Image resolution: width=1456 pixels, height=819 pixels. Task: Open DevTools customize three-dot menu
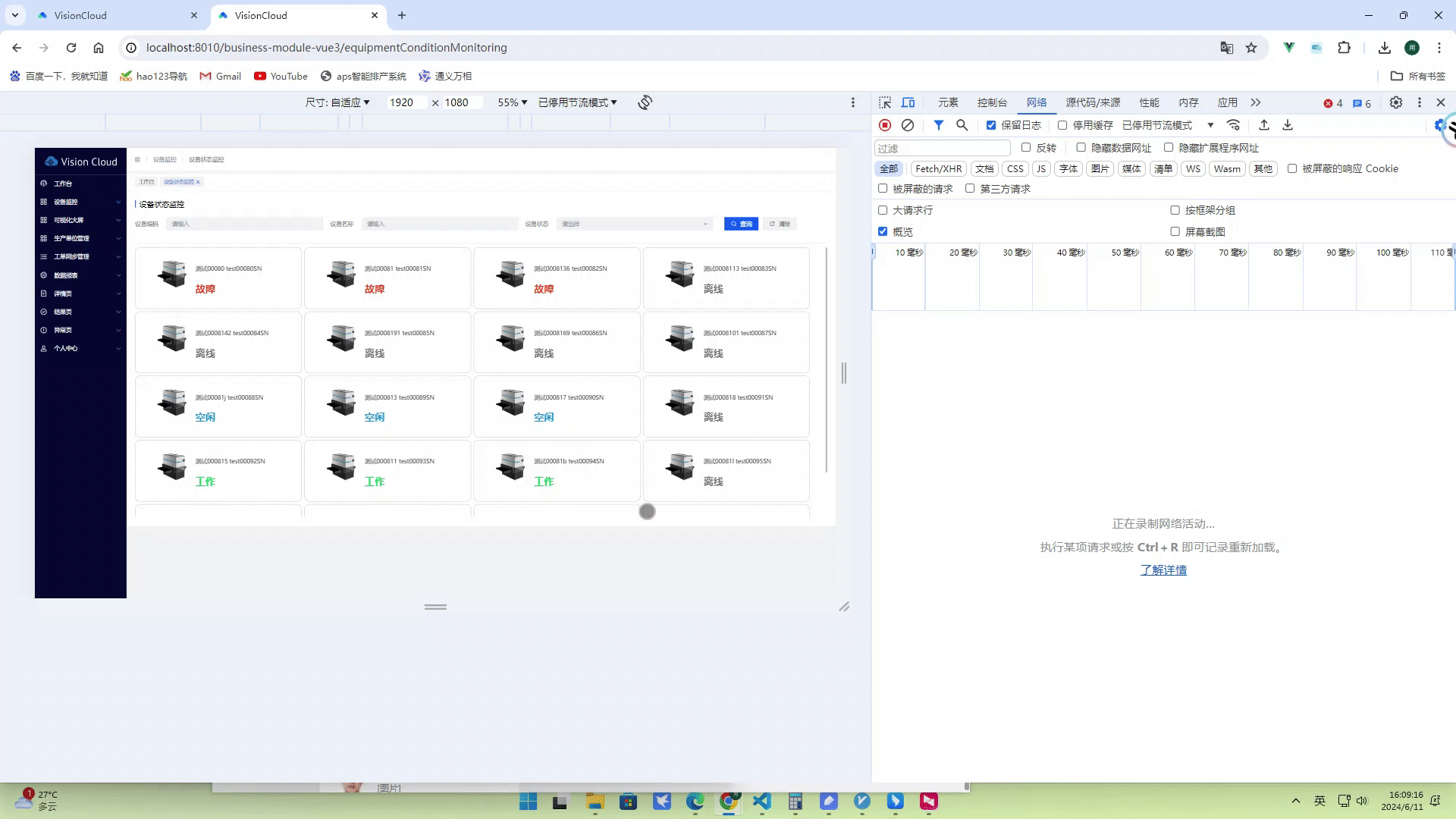[1420, 102]
